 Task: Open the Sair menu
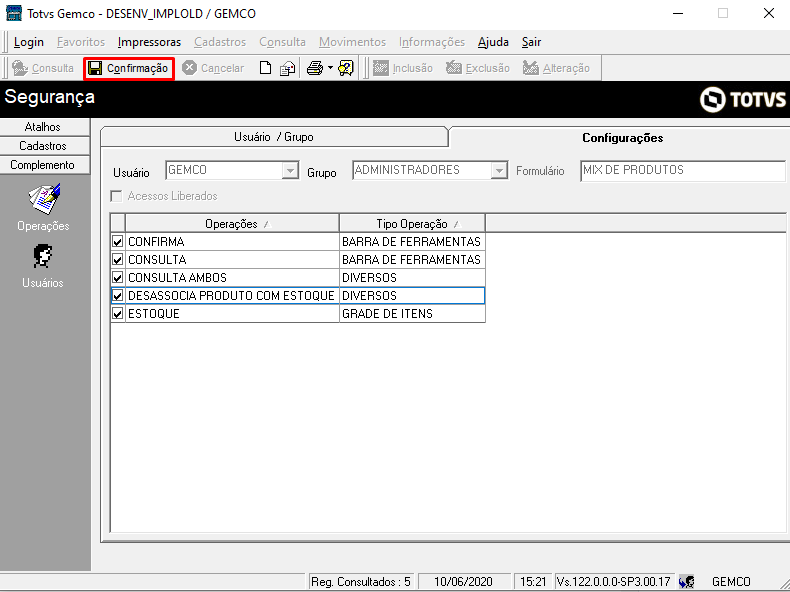point(532,42)
